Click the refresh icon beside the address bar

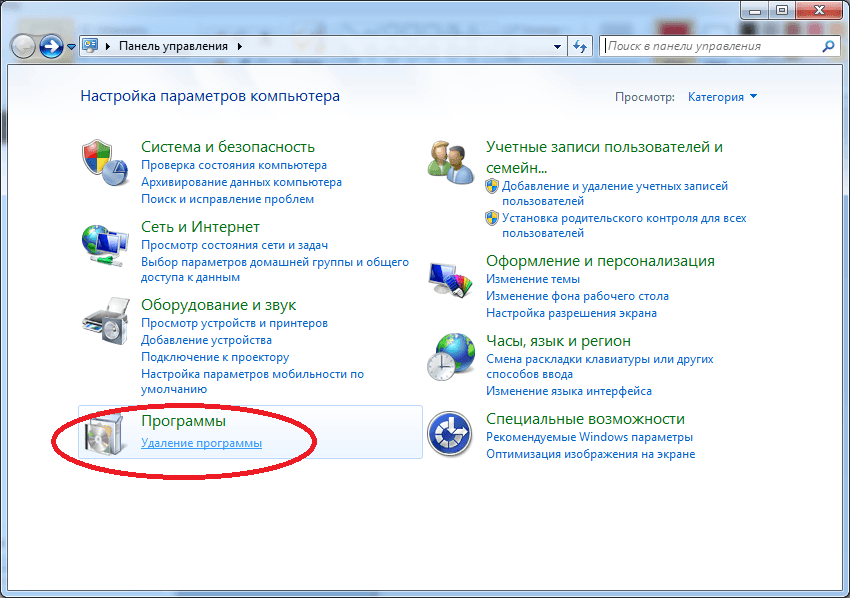tap(581, 45)
